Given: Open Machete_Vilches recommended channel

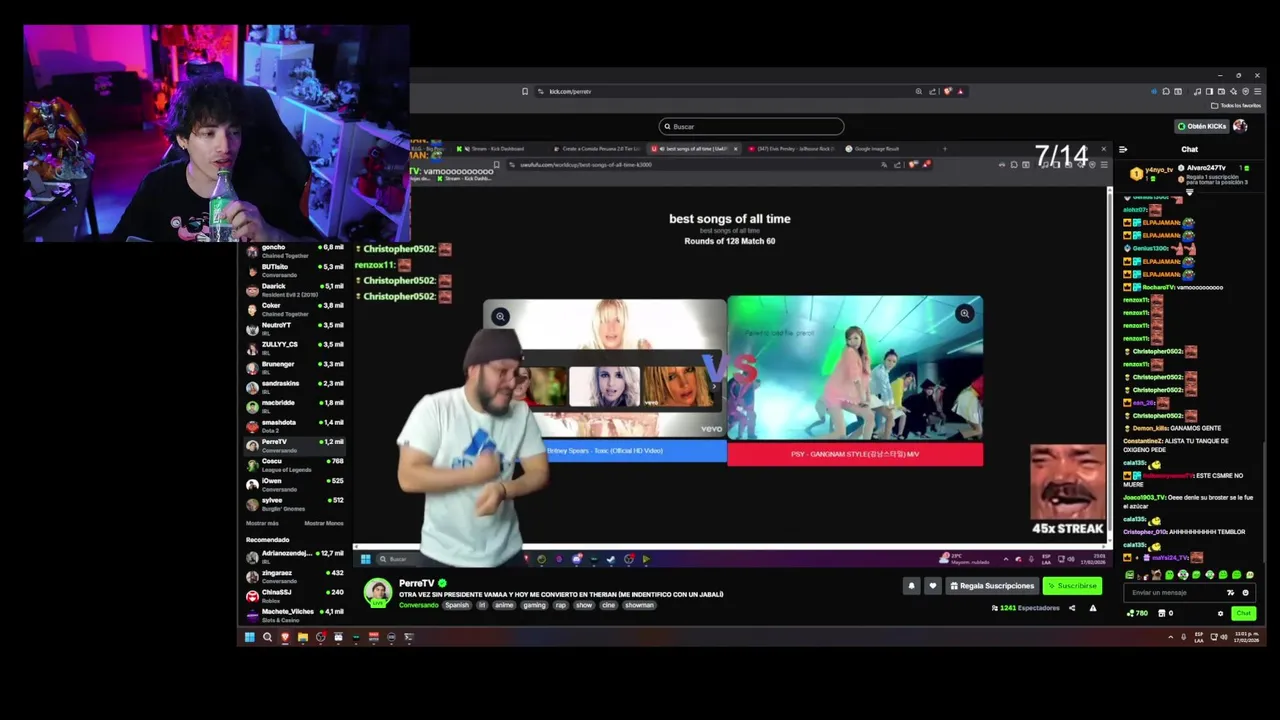Looking at the screenshot, I should (295, 615).
